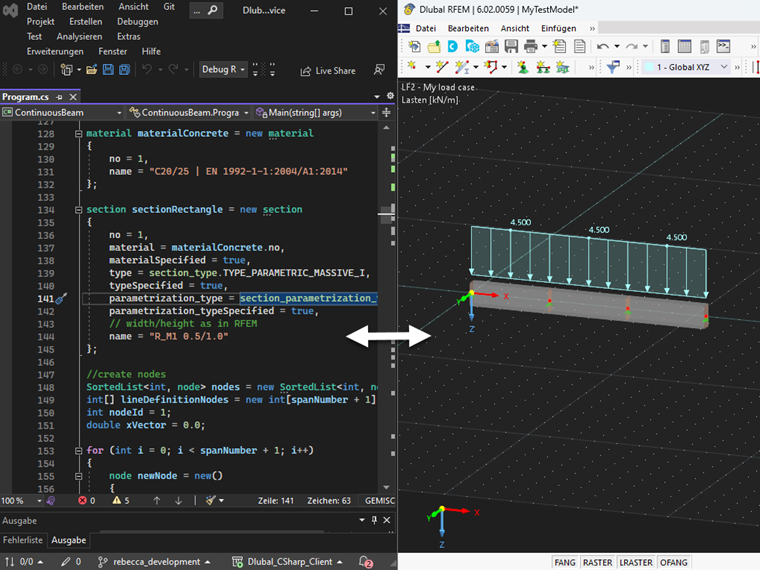Open the RFEM console/script icon
Screen dimensions: 760x570
[x=724, y=47]
